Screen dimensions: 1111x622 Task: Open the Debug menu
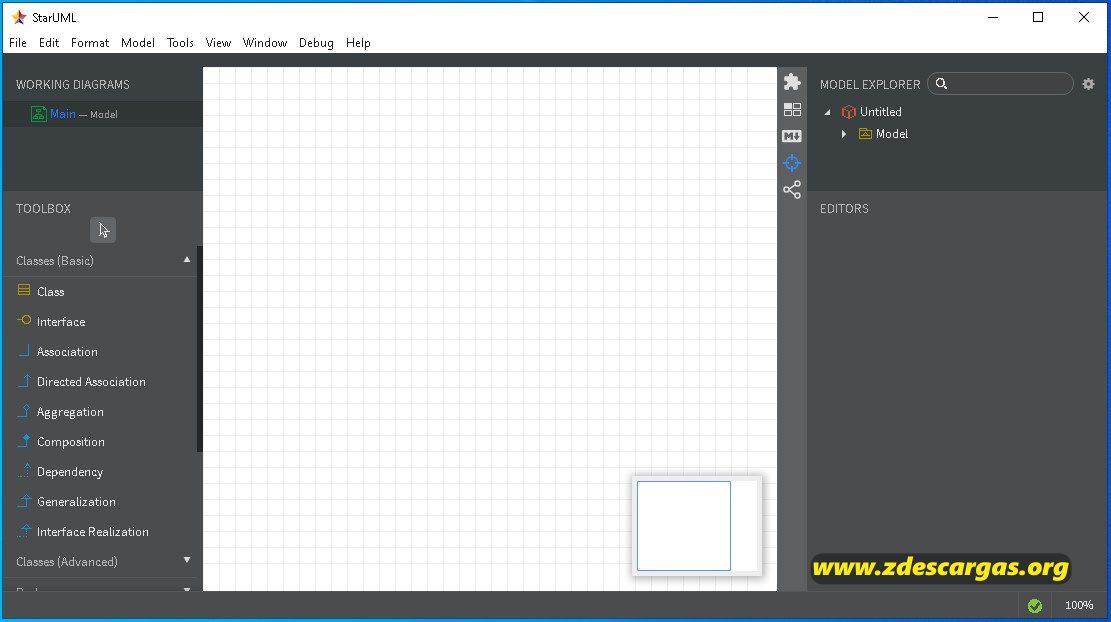[x=316, y=43]
